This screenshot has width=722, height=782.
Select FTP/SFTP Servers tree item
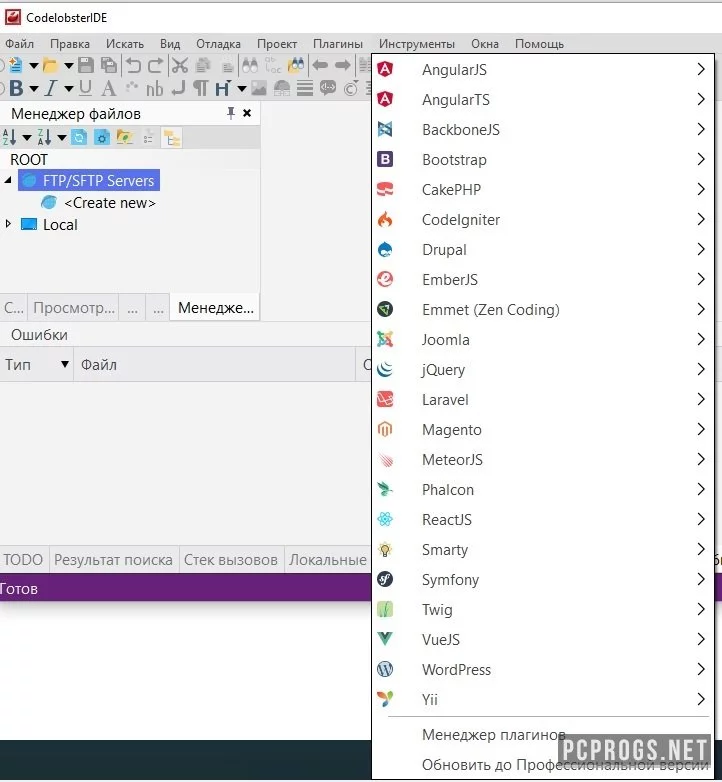click(x=89, y=180)
